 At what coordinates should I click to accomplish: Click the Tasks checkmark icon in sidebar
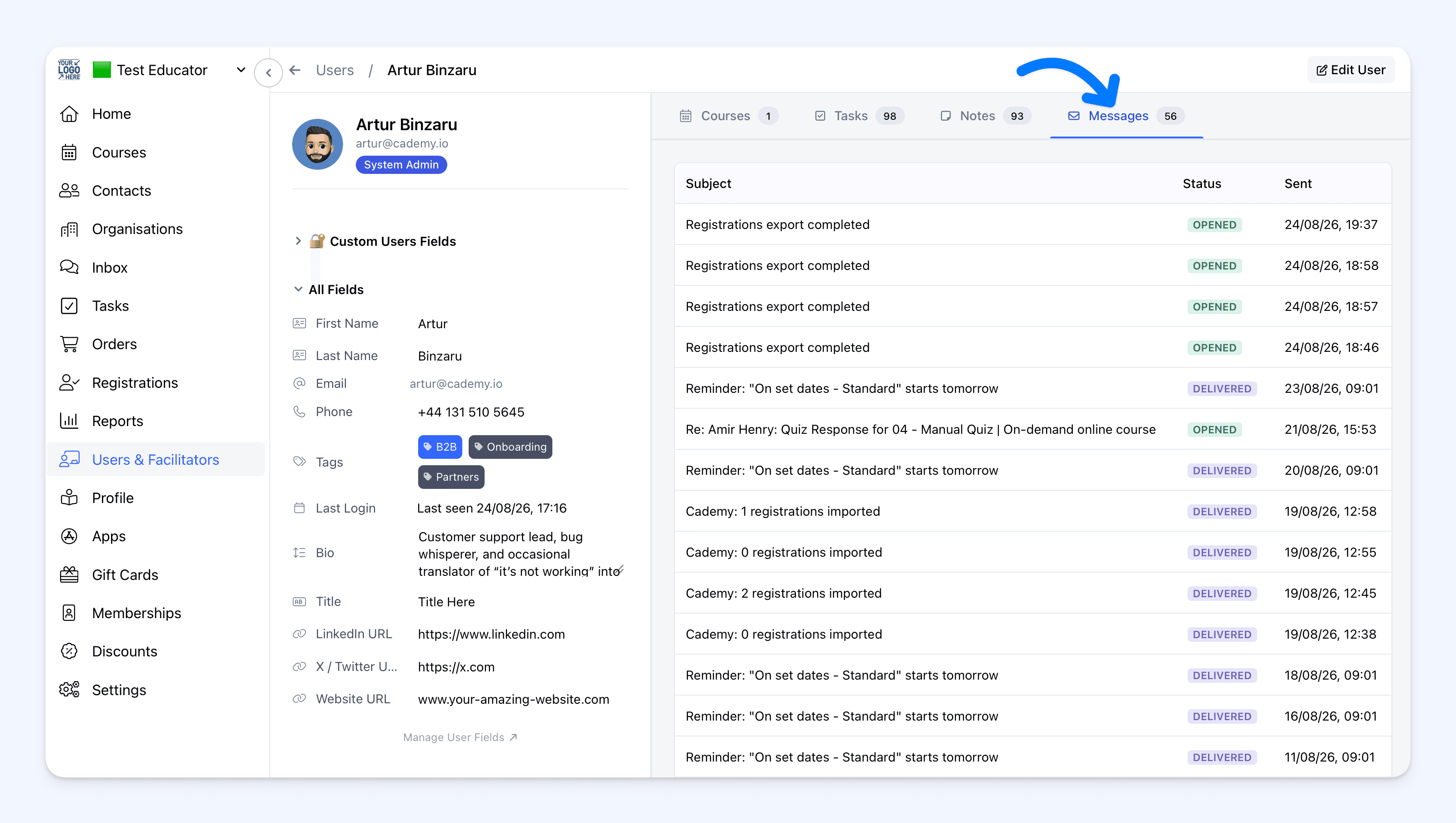click(69, 306)
